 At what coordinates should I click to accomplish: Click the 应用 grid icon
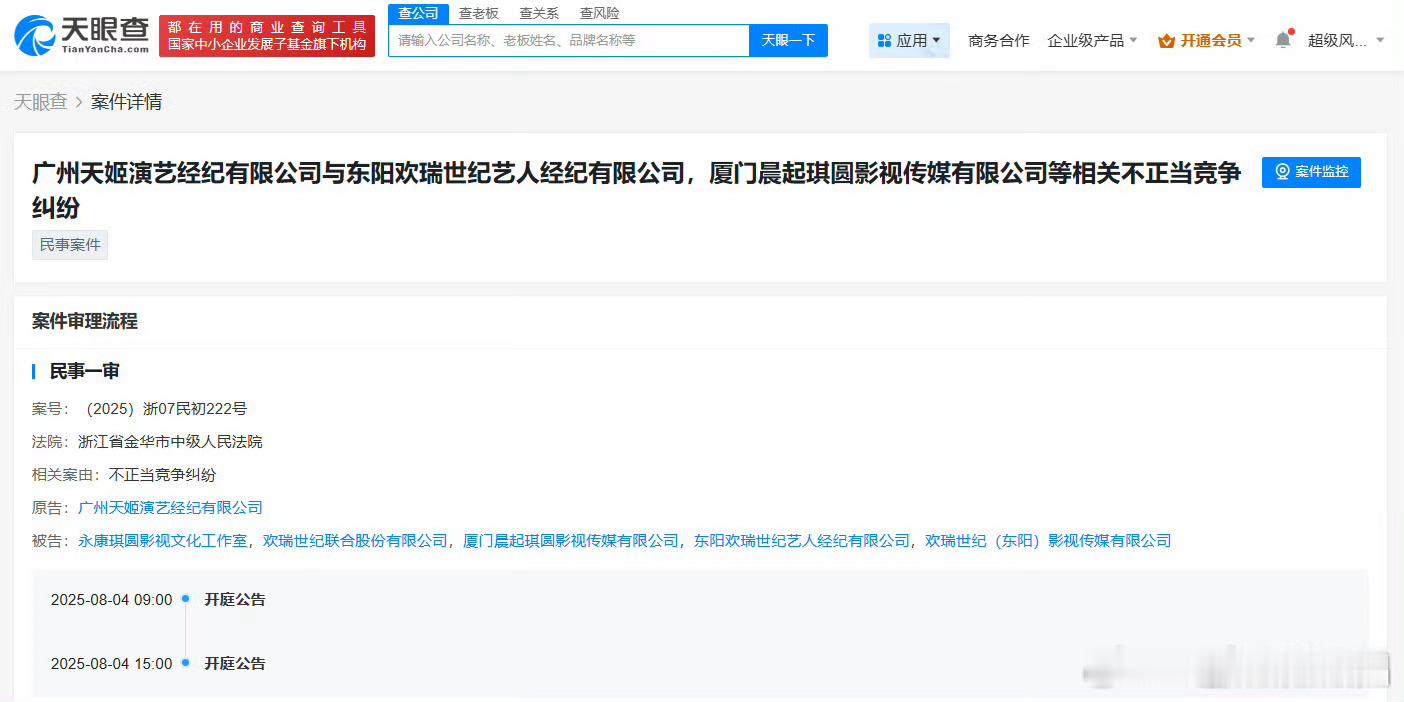click(884, 41)
